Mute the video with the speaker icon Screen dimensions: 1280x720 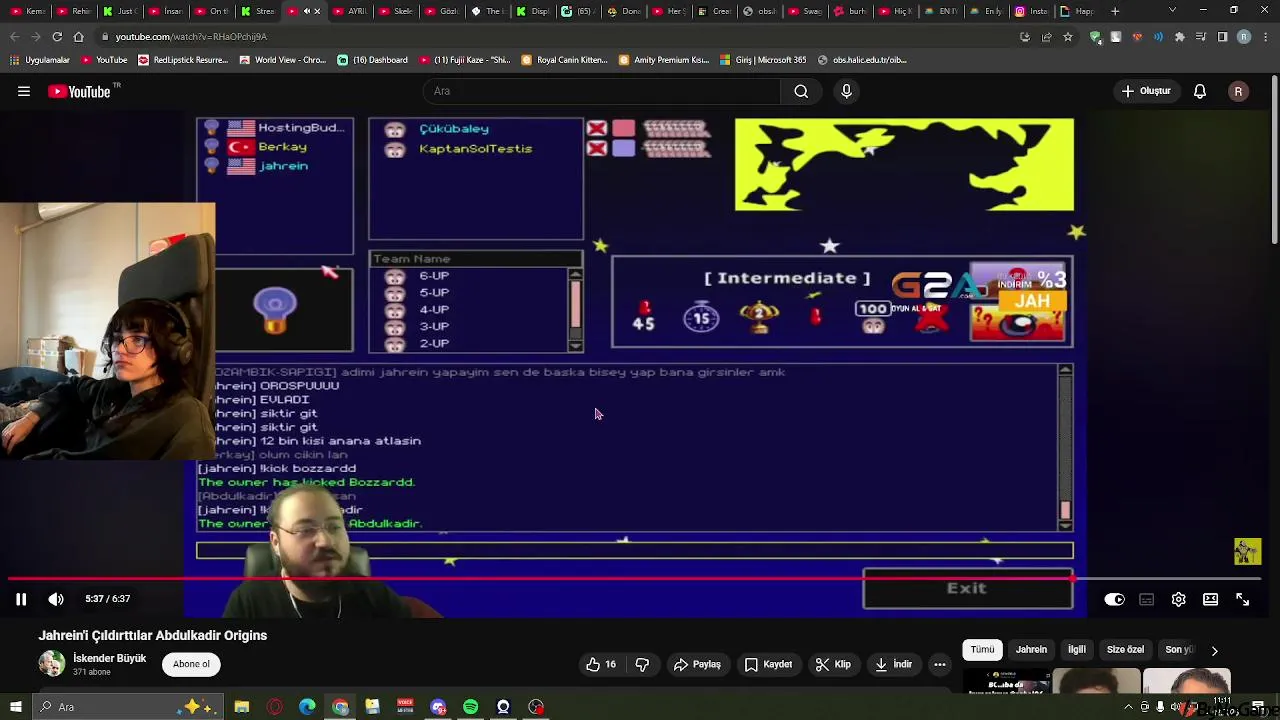(56, 599)
